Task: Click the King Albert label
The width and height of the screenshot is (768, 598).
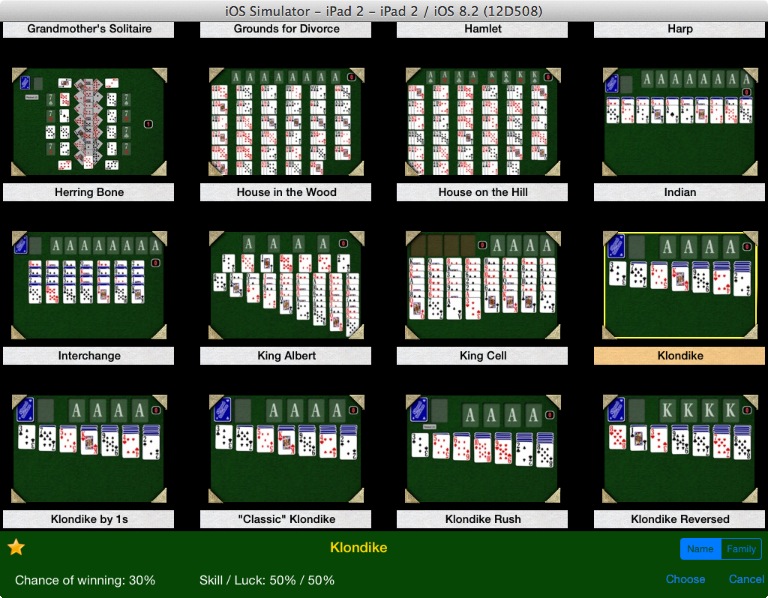Action: pyautogui.click(x=286, y=356)
